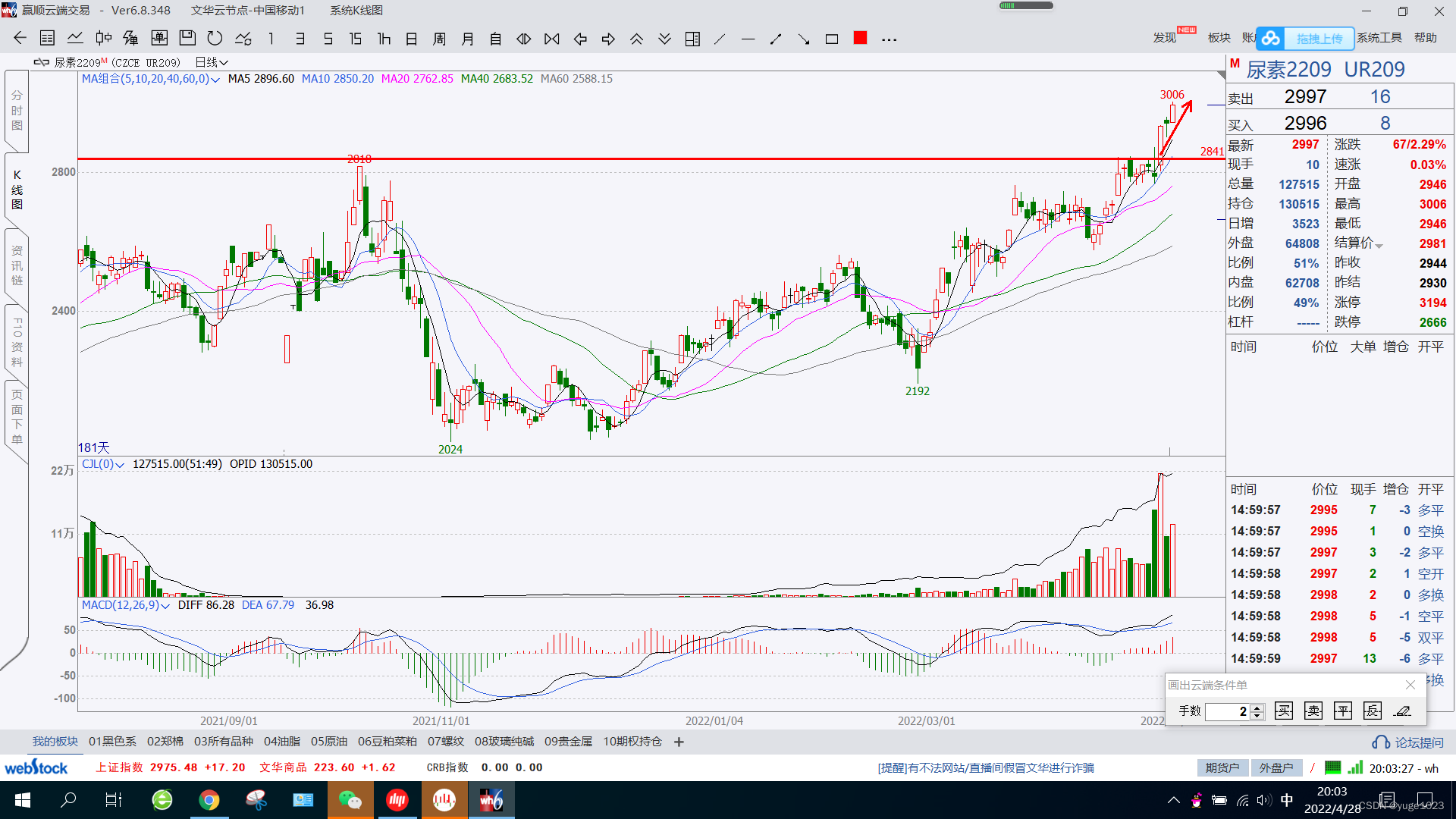Image resolution: width=1456 pixels, height=819 pixels.
Task: Open the 帮助 menu
Action: (1425, 37)
